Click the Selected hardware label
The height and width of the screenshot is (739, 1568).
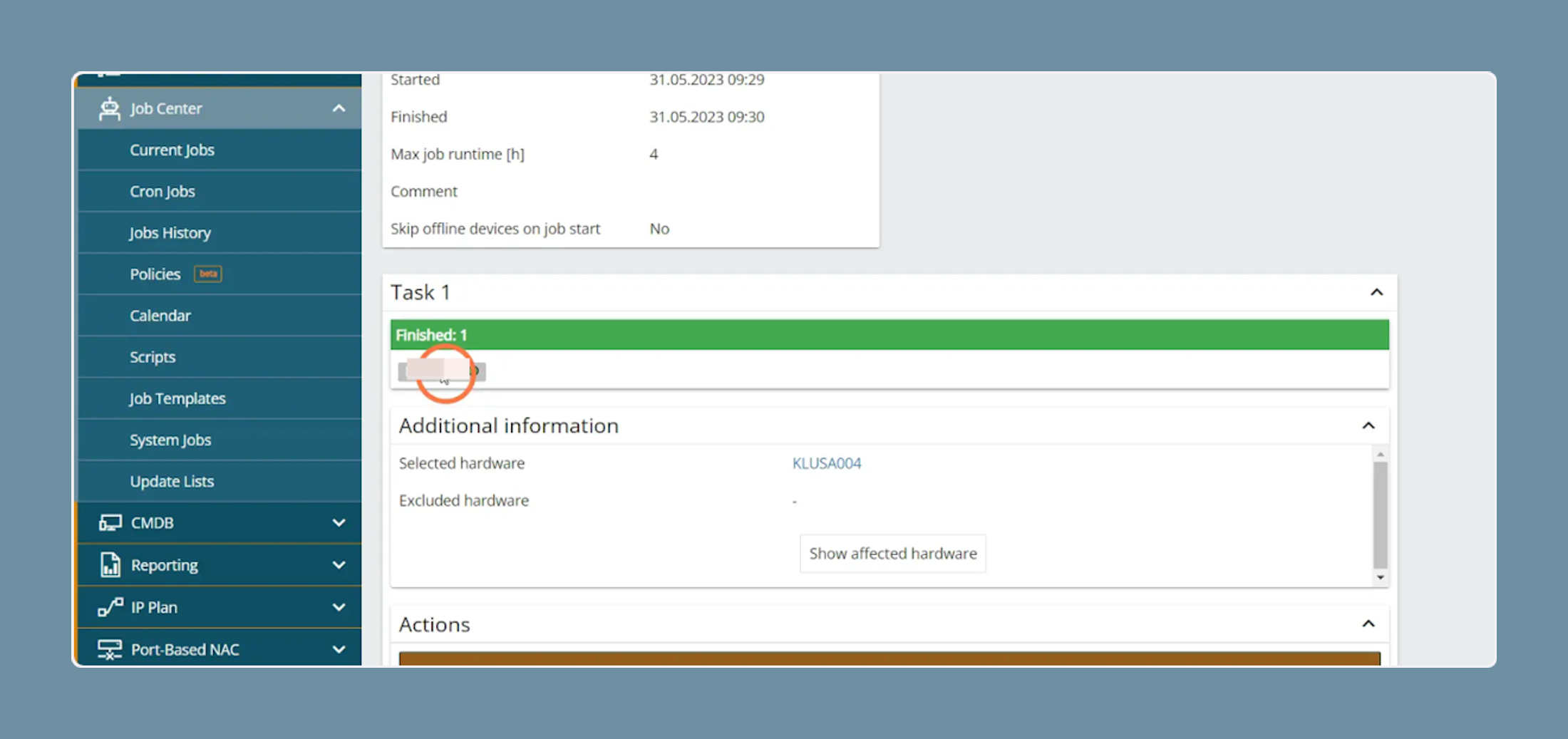[461, 463]
